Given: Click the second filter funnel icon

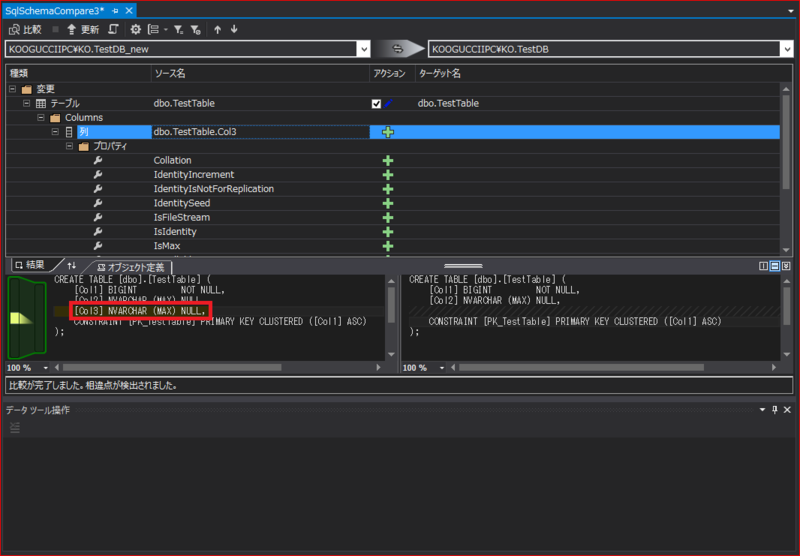Looking at the screenshot, I should click(x=195, y=30).
